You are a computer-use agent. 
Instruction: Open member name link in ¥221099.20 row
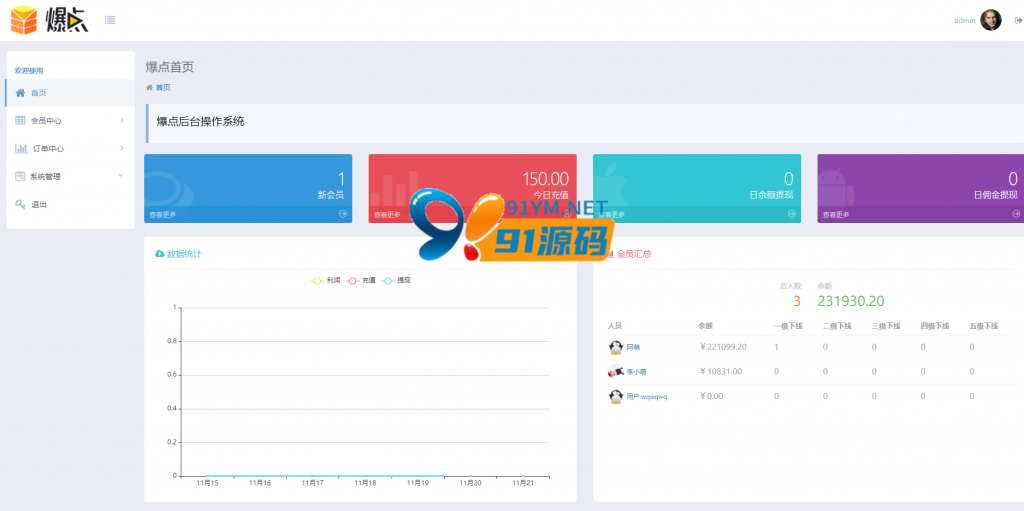point(633,347)
